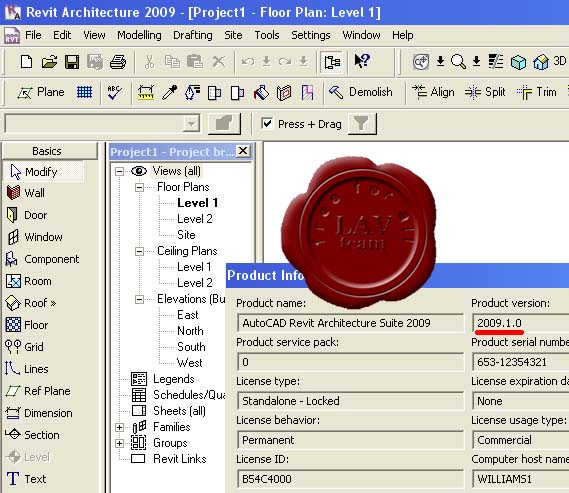This screenshot has height=493, width=569.
Task: Click the Filter funnel button
Action: (362, 124)
